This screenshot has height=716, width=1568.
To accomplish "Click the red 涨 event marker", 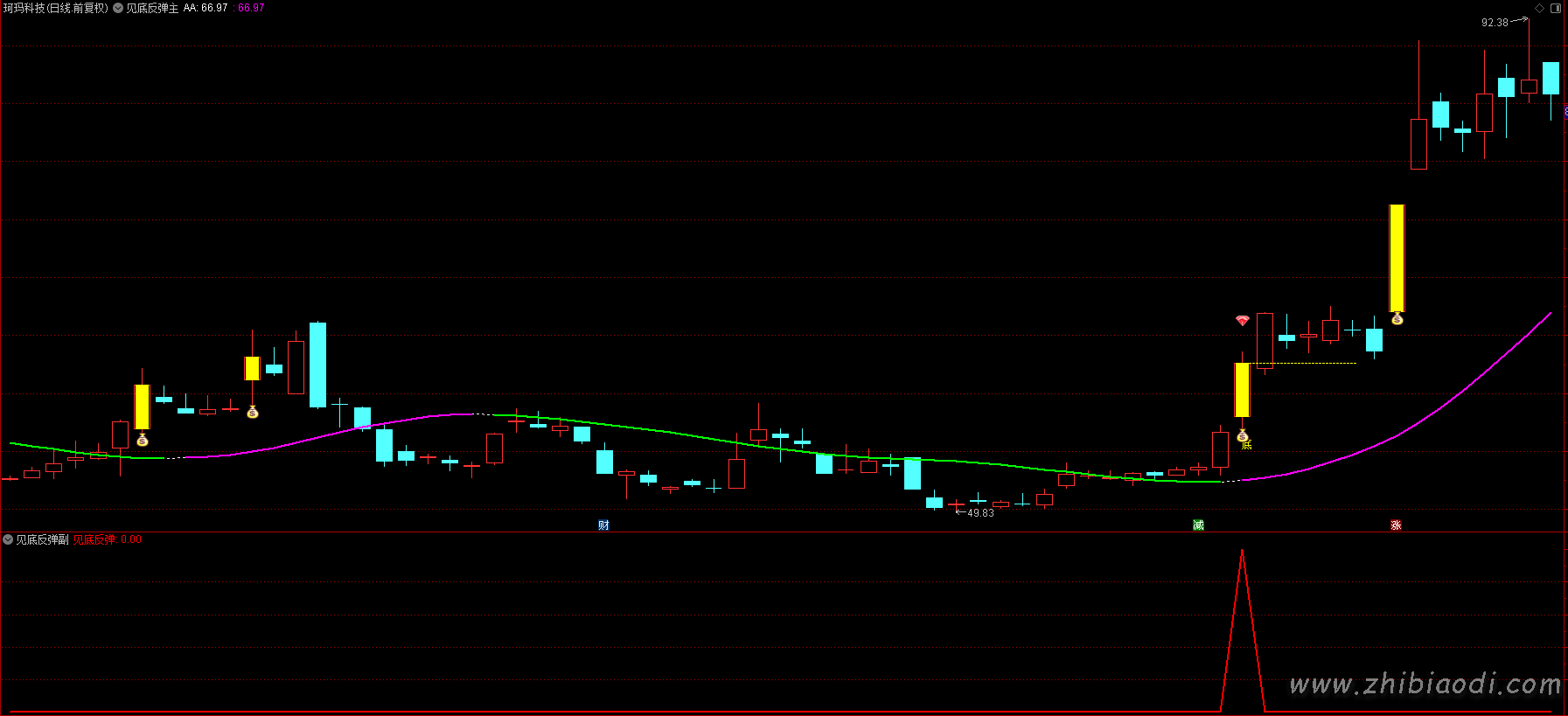I will (1396, 525).
